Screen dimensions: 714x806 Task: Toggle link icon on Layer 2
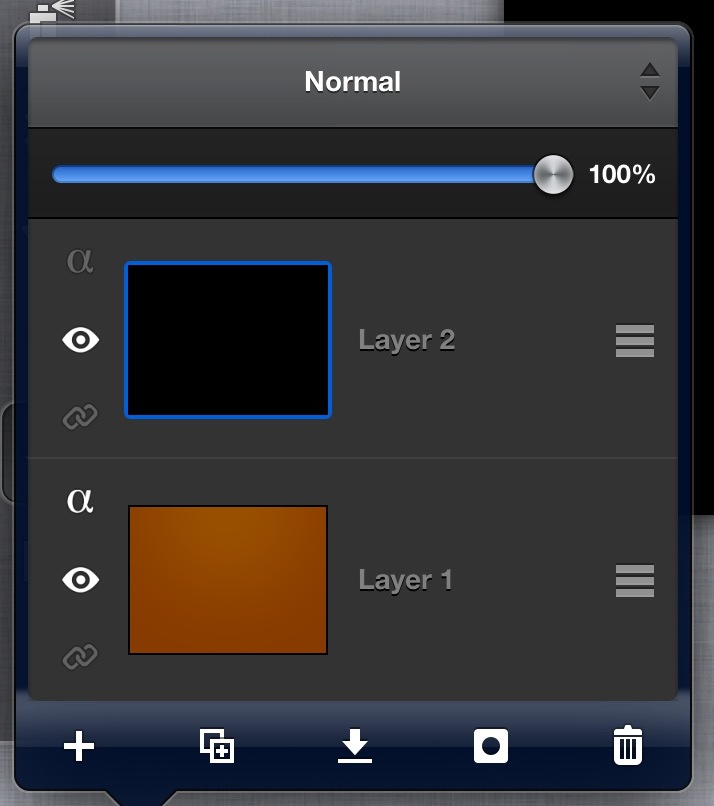pyautogui.click(x=80, y=417)
